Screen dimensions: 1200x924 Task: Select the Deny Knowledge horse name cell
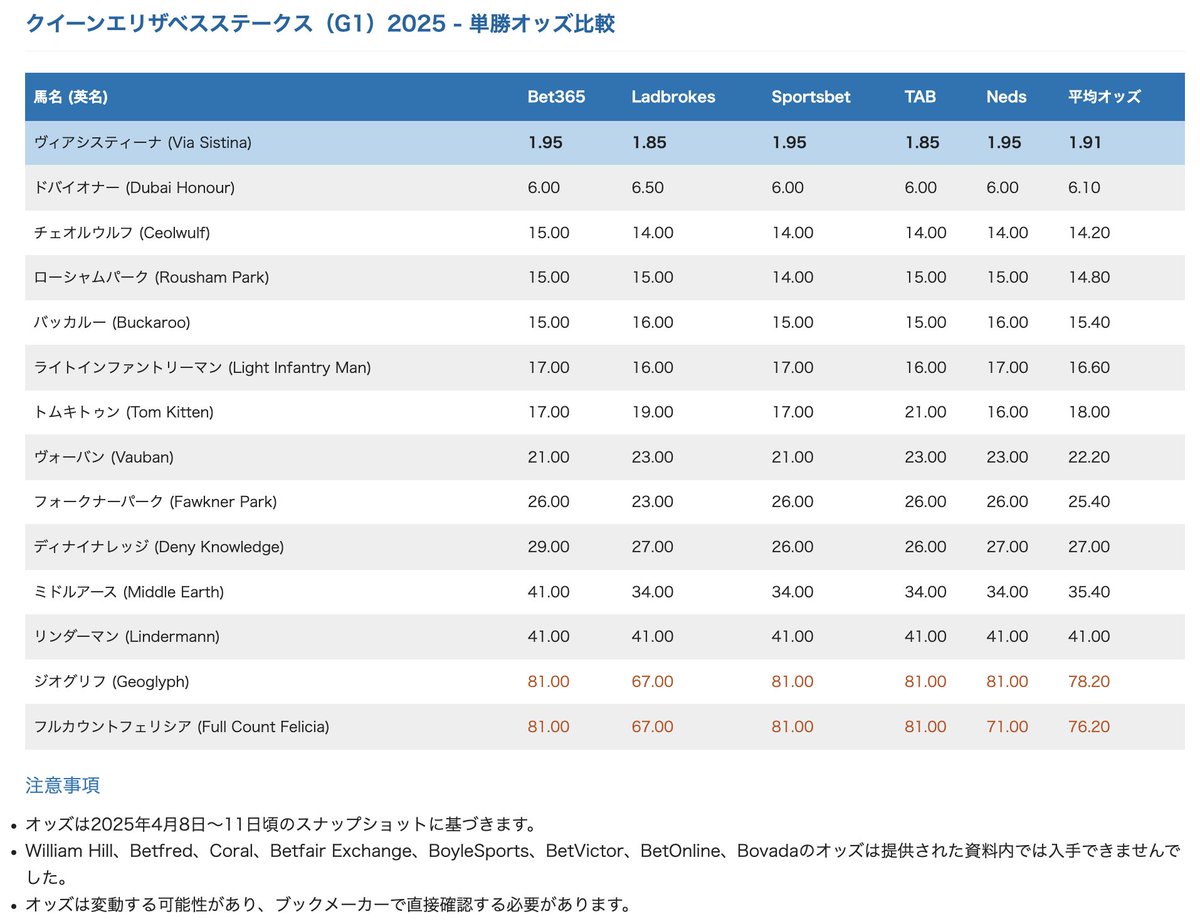pyautogui.click(x=158, y=547)
